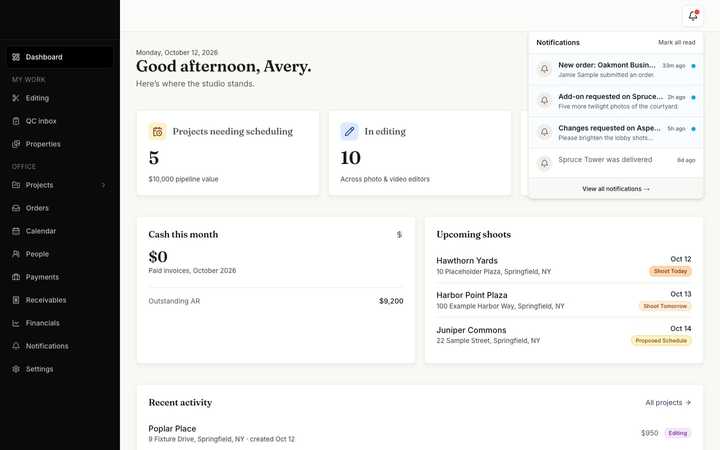720x450 pixels.
Task: Click the pencil icon on In editing card
Action: pos(349,132)
